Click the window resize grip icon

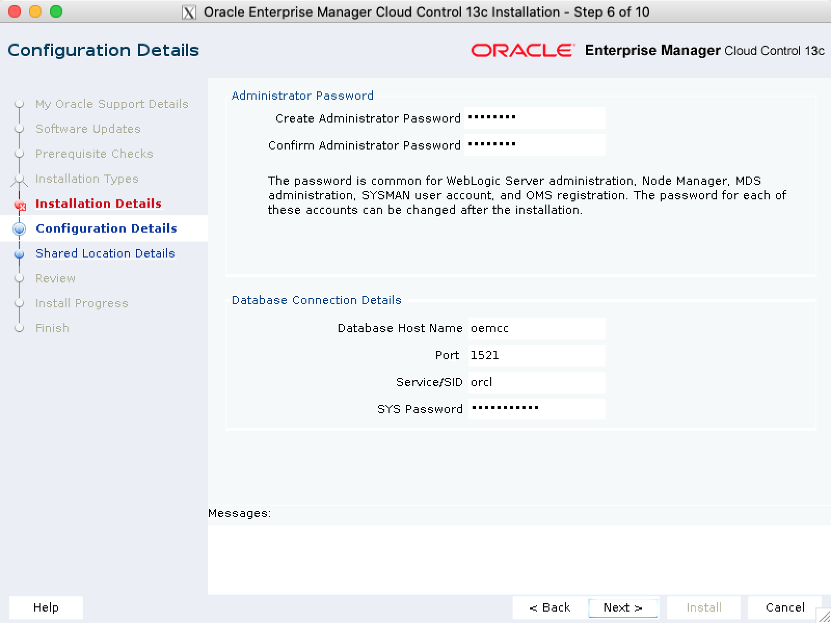click(823, 616)
